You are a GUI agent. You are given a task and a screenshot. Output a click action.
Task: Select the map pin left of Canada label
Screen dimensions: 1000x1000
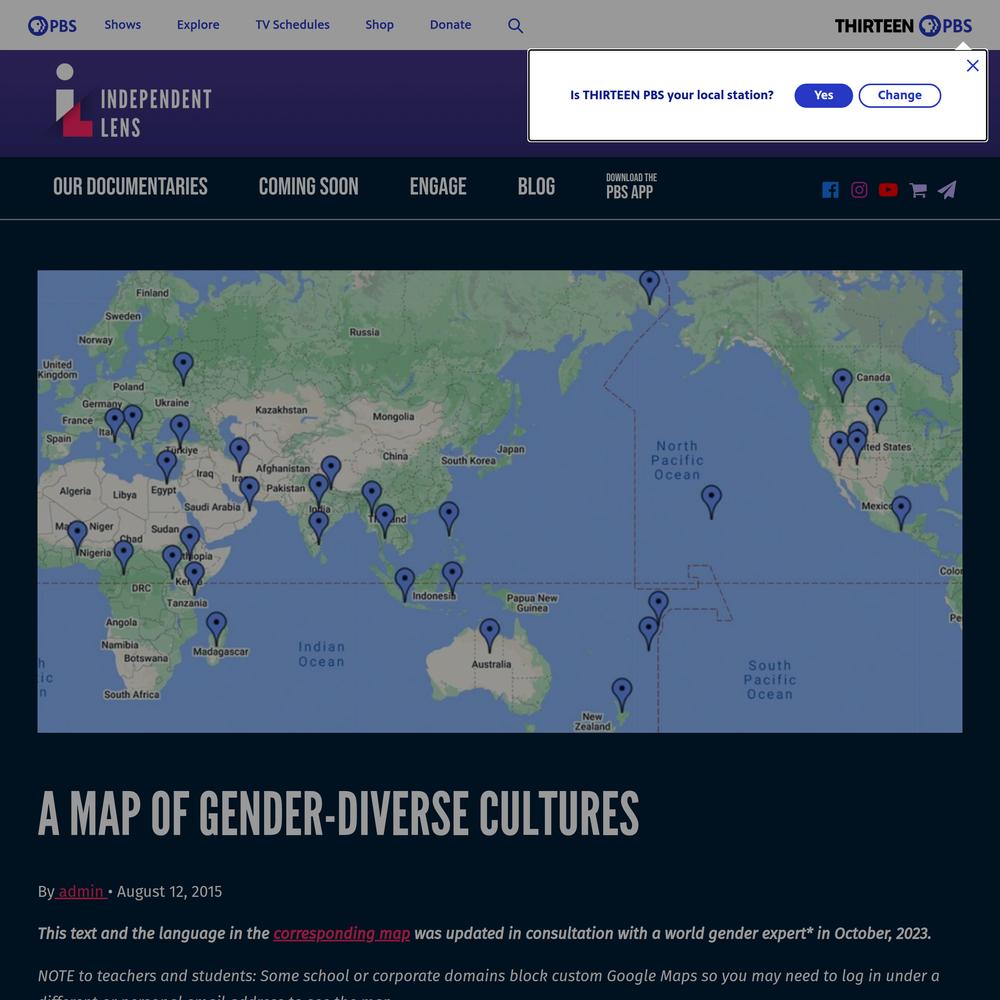tap(842, 385)
